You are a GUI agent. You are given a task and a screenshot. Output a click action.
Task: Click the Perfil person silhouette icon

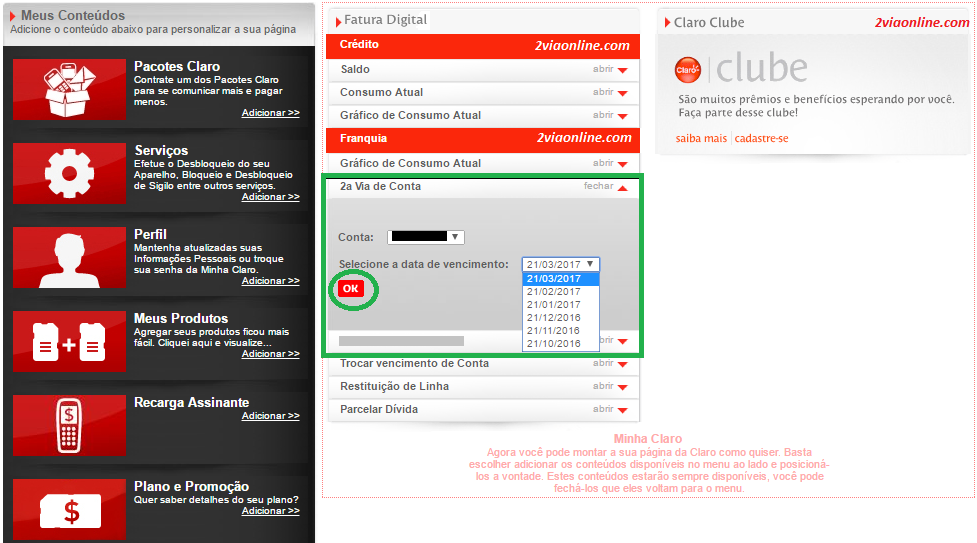point(69,257)
